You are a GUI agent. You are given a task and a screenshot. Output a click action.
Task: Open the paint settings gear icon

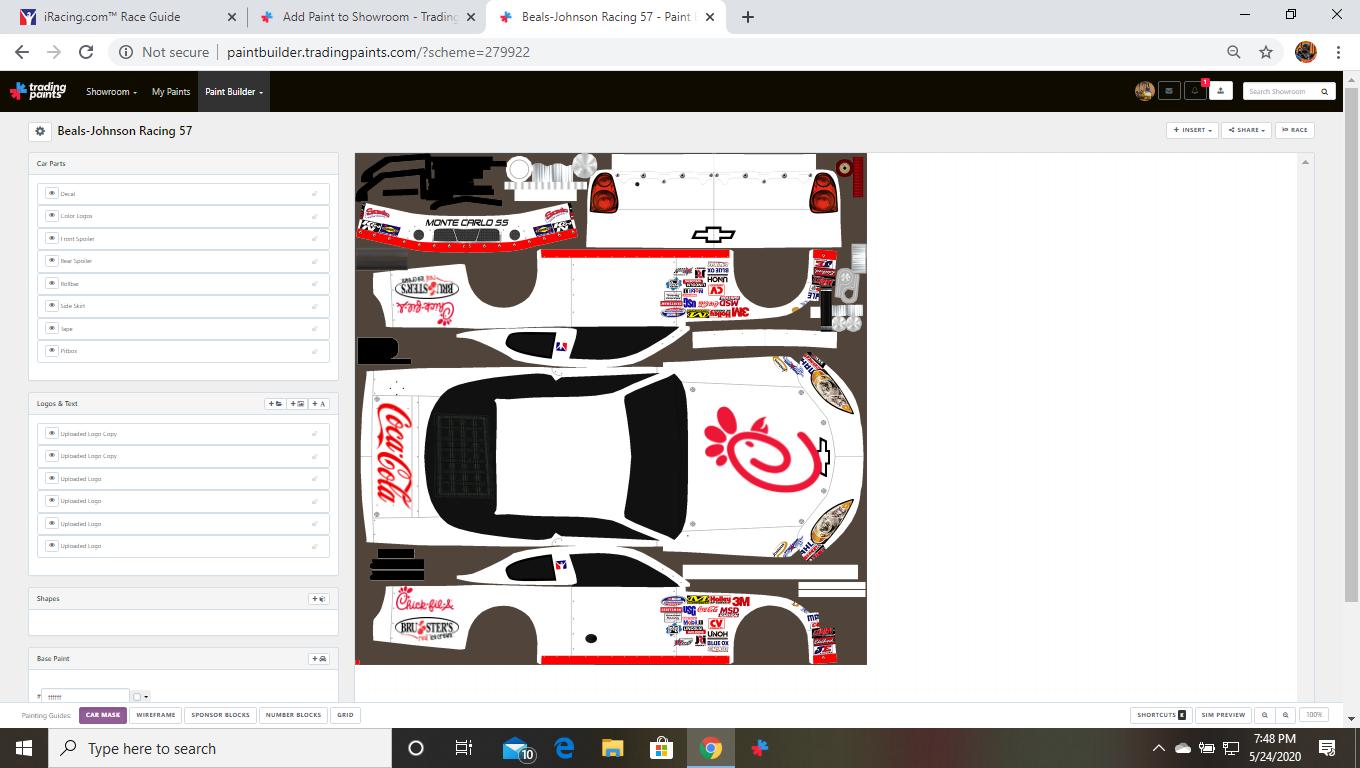(40, 131)
